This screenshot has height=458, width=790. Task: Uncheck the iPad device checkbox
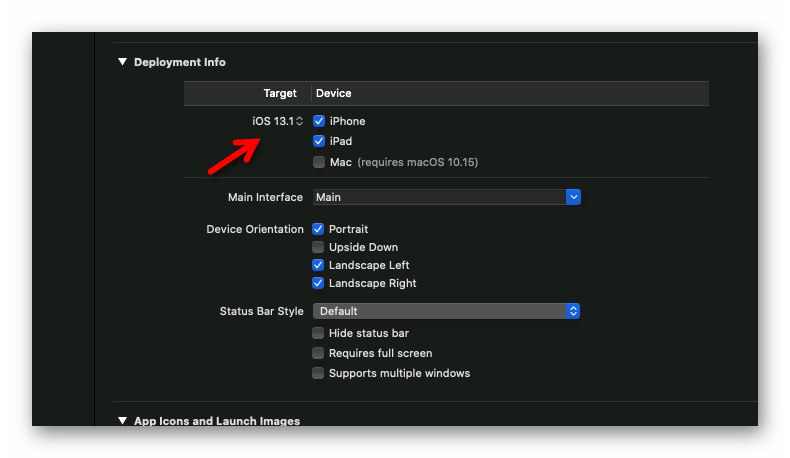point(319,141)
